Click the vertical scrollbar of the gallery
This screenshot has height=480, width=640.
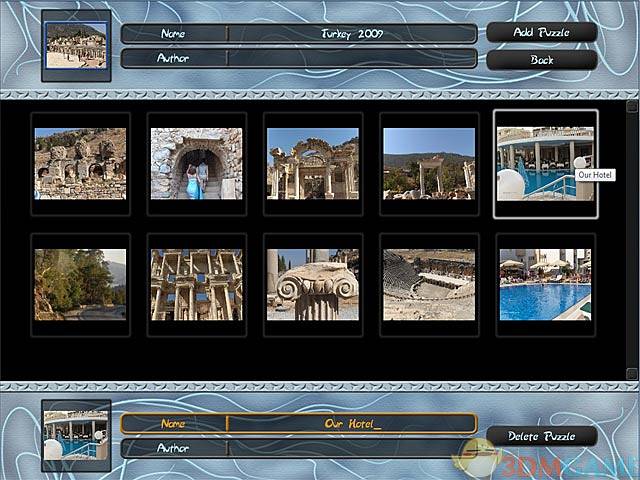coord(631,240)
